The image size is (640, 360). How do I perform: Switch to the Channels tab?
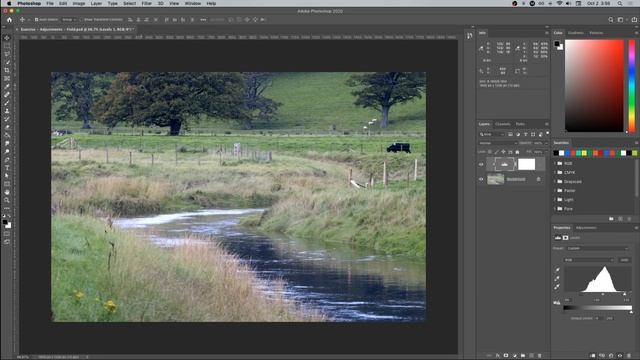coord(502,124)
